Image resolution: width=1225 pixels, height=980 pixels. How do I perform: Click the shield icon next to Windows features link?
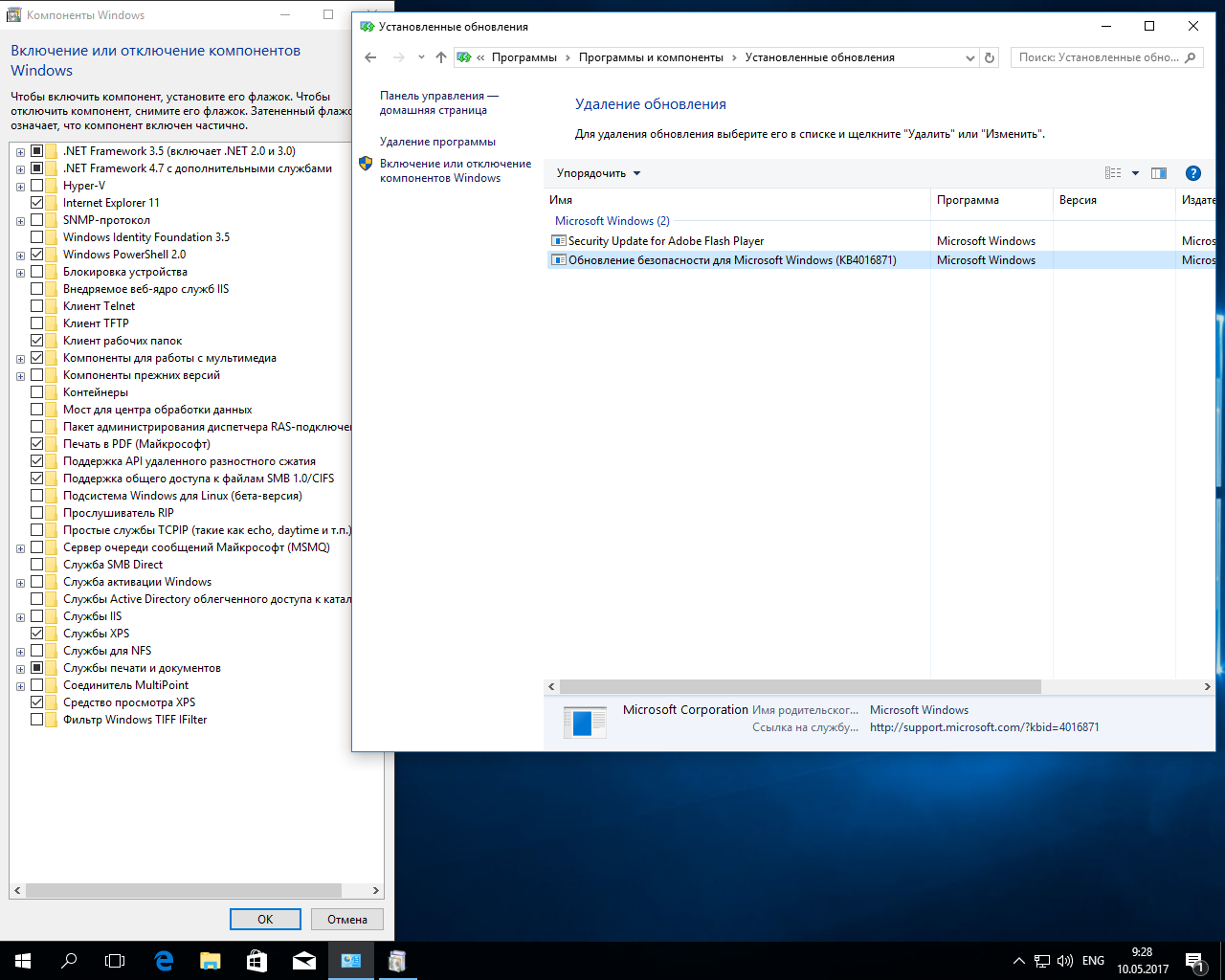[366, 164]
